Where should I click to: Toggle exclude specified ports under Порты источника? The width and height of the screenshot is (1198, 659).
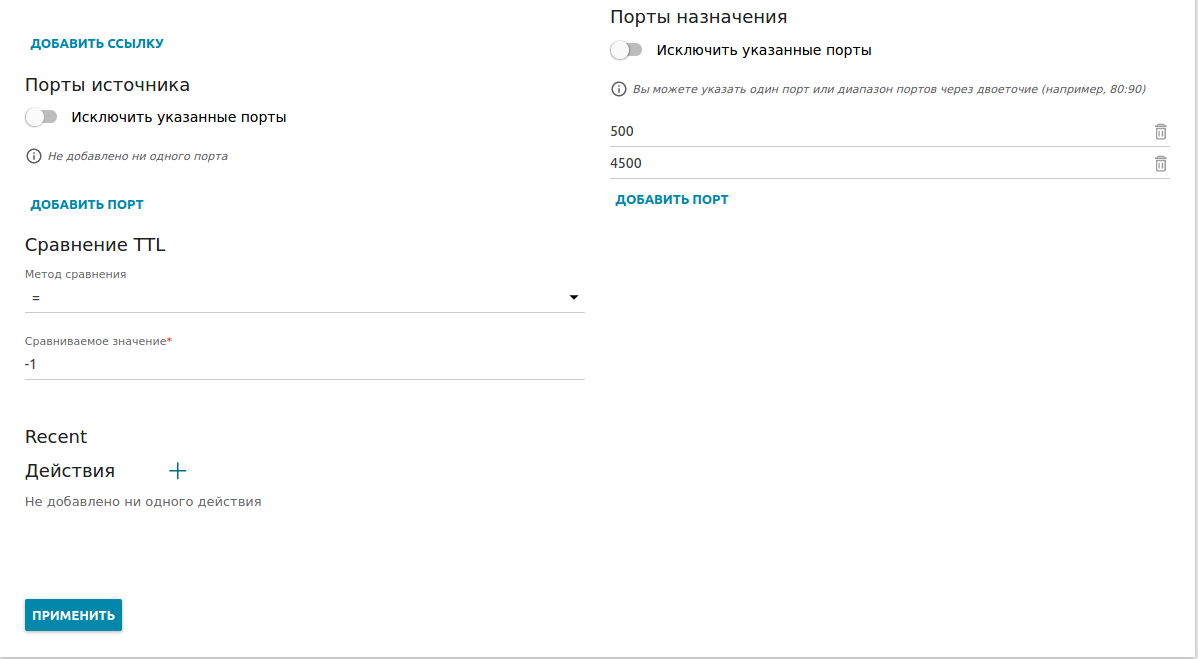42,117
